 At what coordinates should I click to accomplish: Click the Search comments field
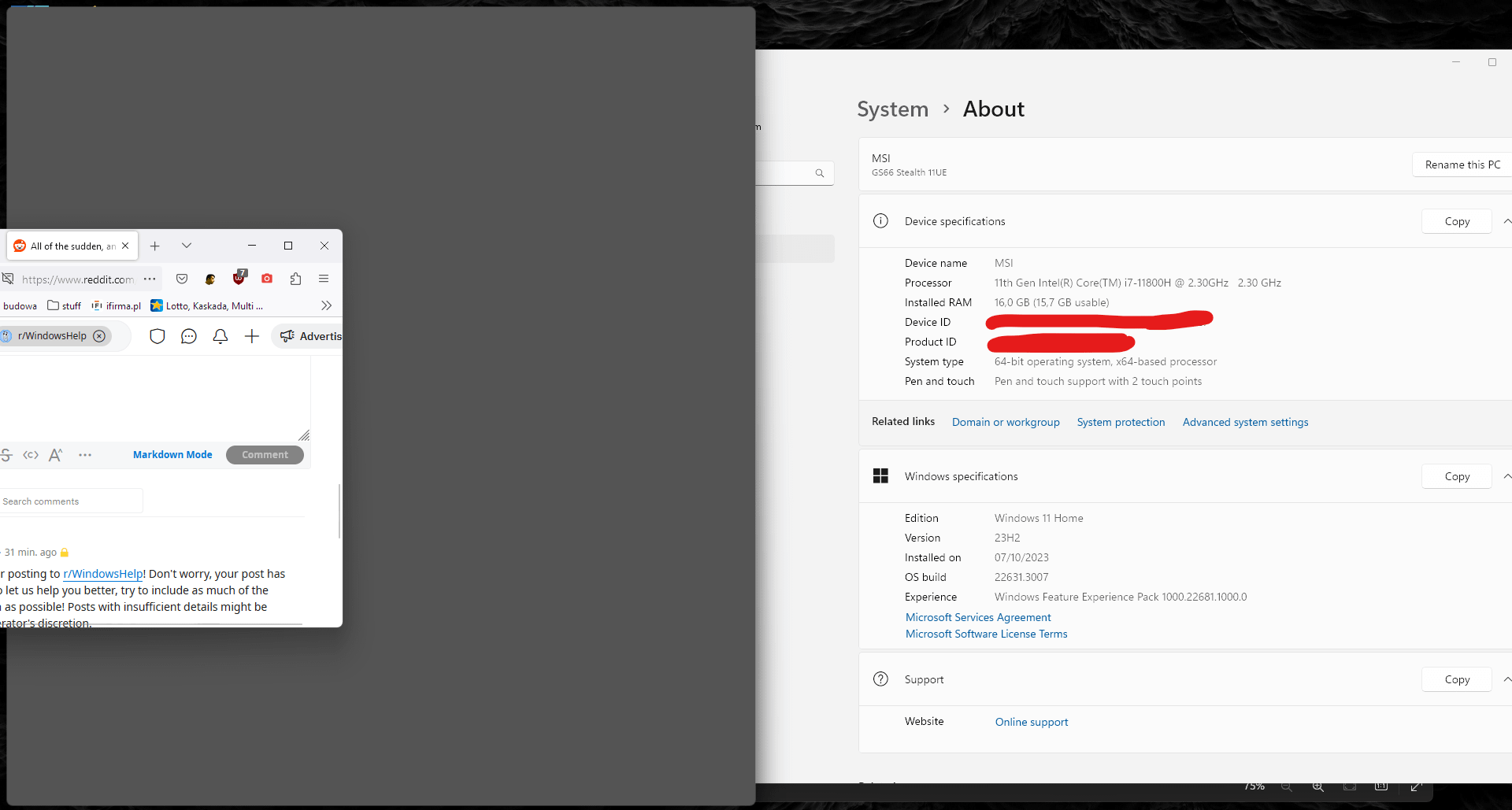pyautogui.click(x=71, y=501)
